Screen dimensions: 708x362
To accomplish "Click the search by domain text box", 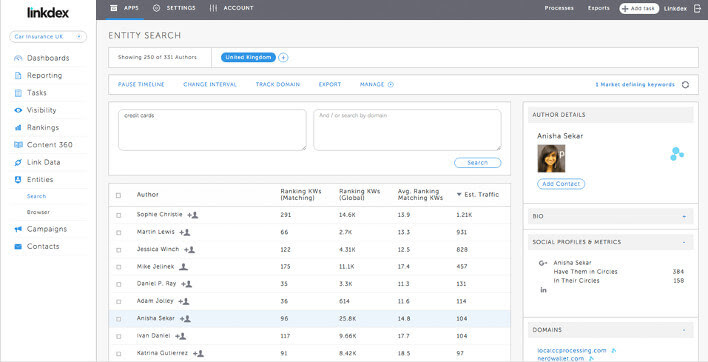I will click(407, 130).
